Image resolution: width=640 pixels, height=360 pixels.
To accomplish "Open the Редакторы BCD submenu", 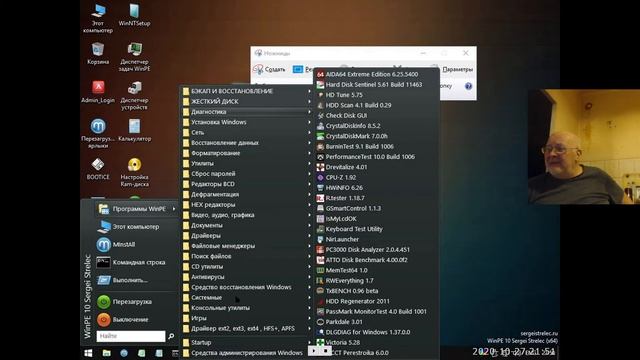I will (x=247, y=184).
